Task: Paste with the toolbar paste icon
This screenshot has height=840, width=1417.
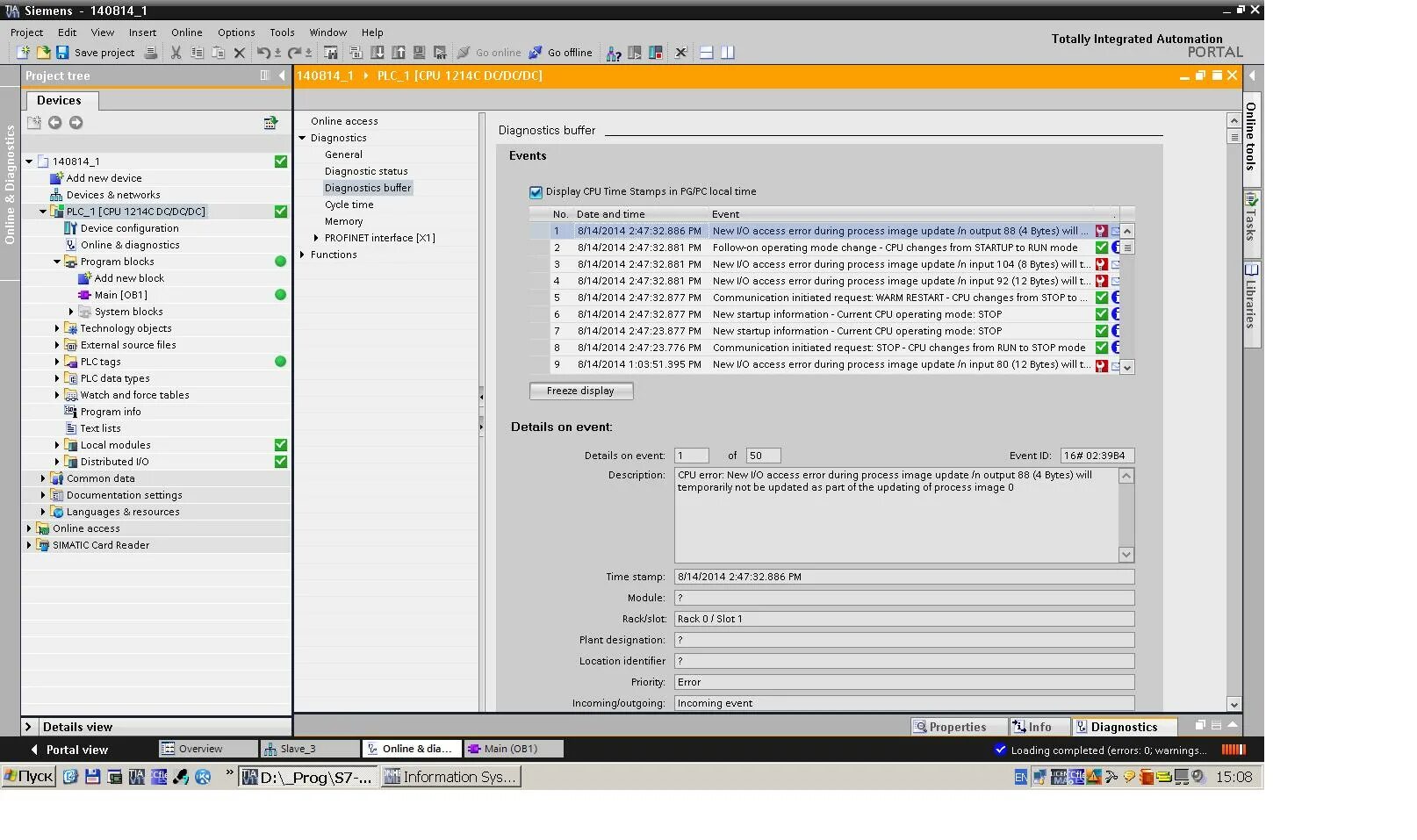Action: pyautogui.click(x=218, y=53)
